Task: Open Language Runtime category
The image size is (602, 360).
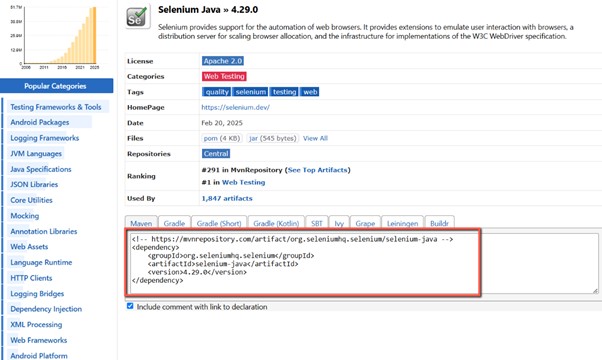Action: pos(41,263)
